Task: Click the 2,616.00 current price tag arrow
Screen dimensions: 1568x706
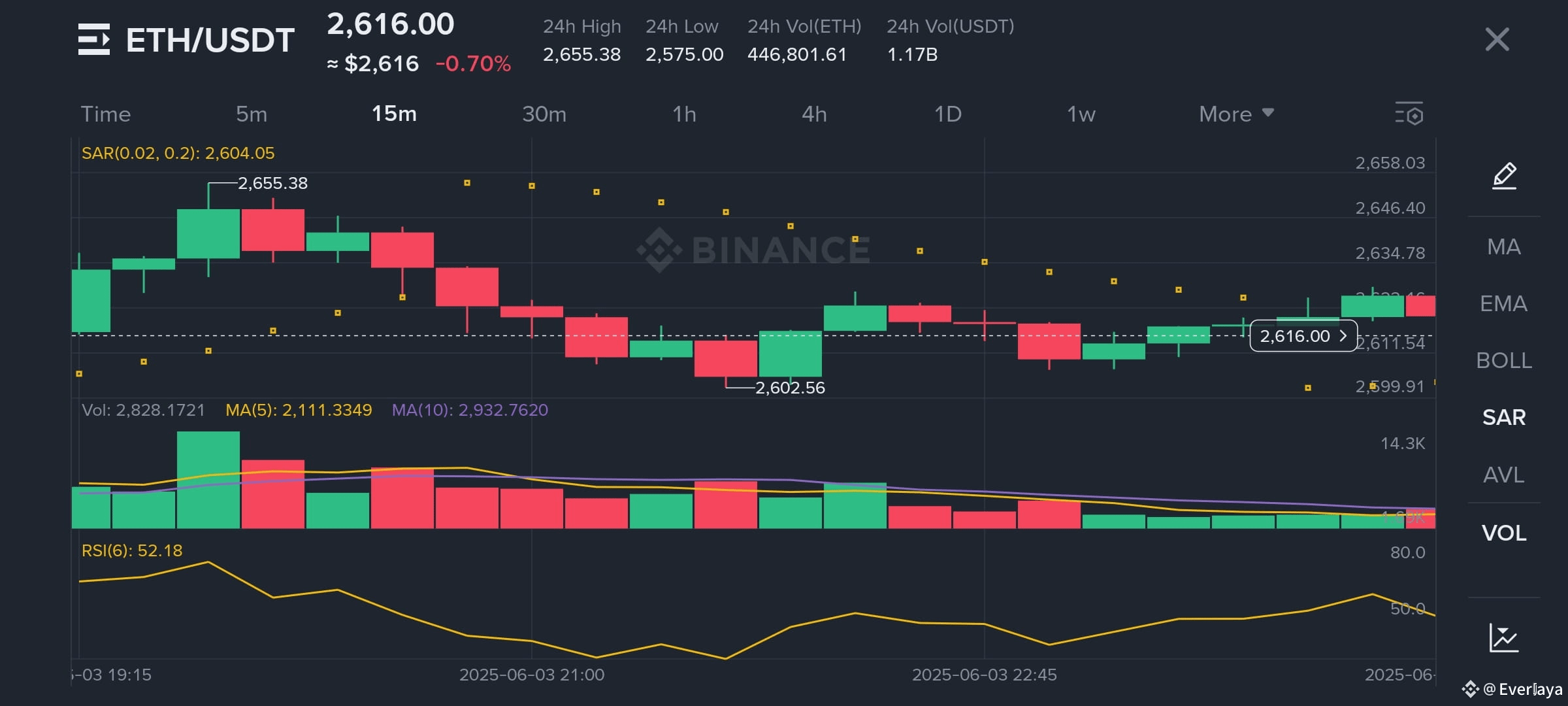Action: point(1343,336)
